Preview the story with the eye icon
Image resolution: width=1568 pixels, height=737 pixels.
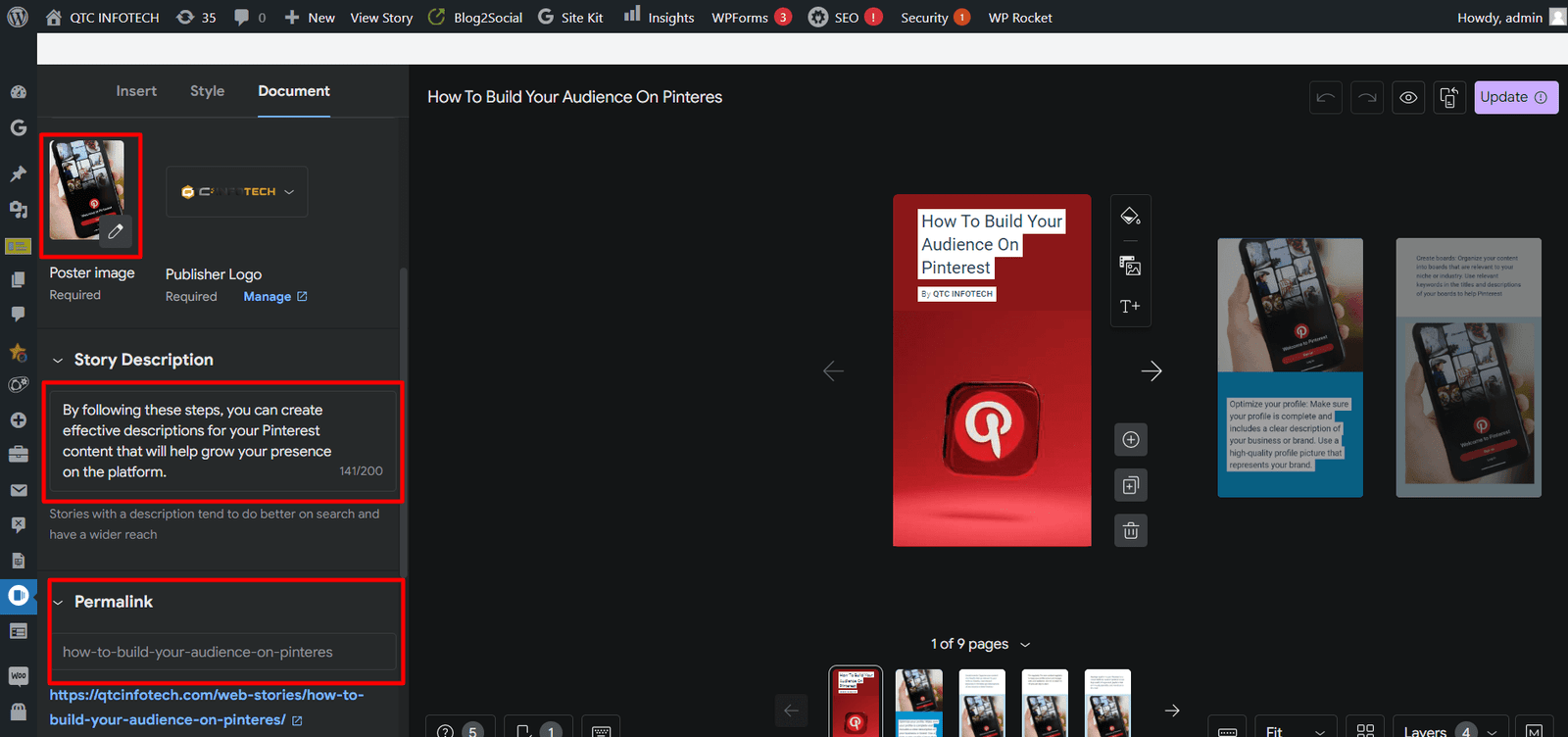pyautogui.click(x=1408, y=97)
